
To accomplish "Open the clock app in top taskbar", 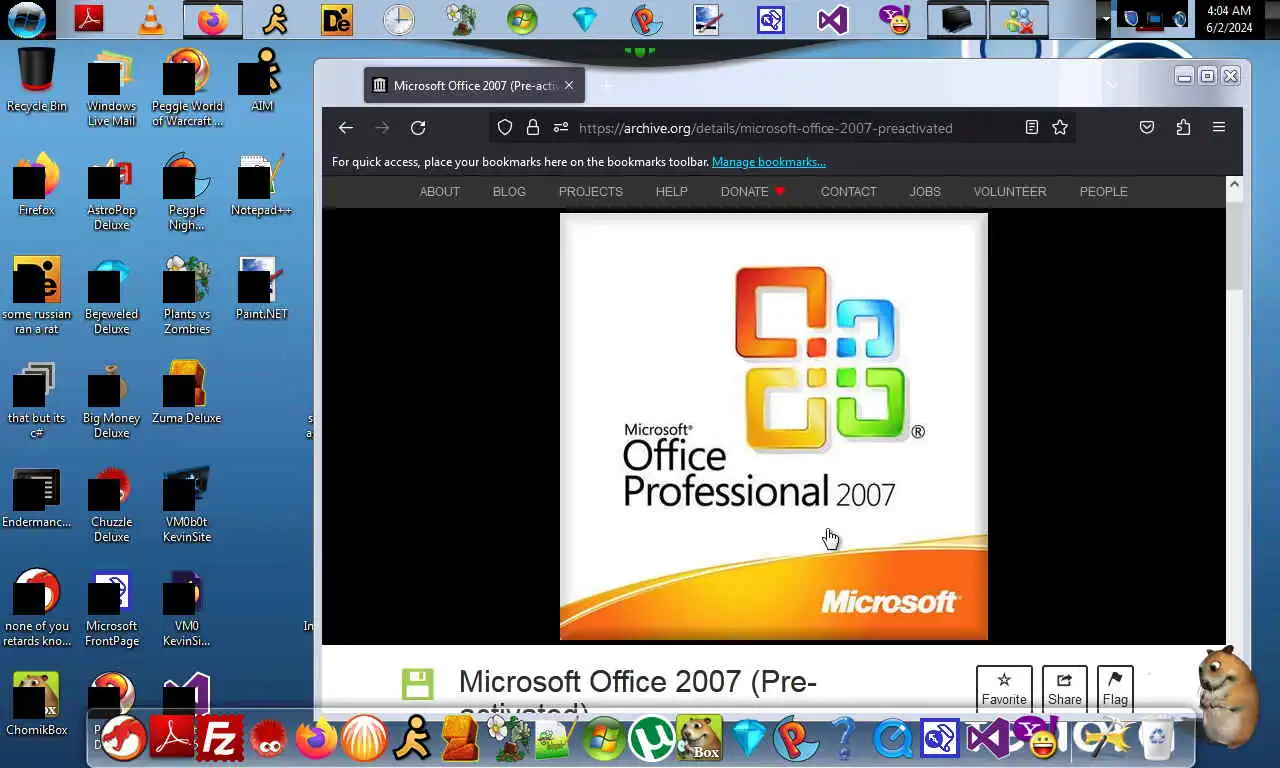I will point(398,19).
